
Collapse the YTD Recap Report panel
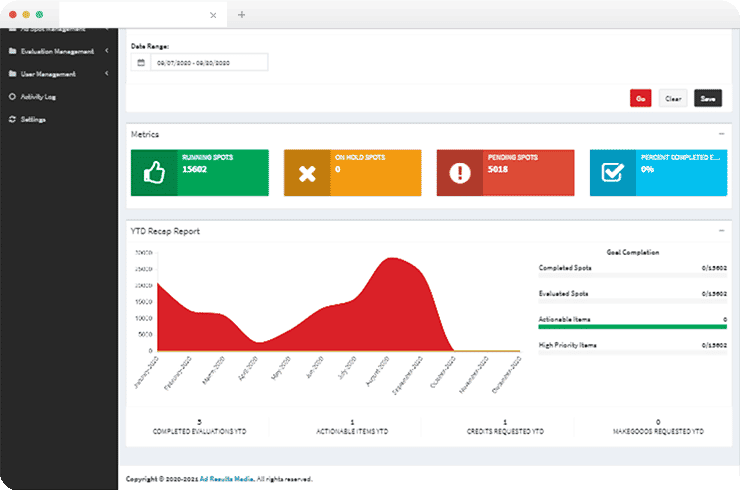721,231
